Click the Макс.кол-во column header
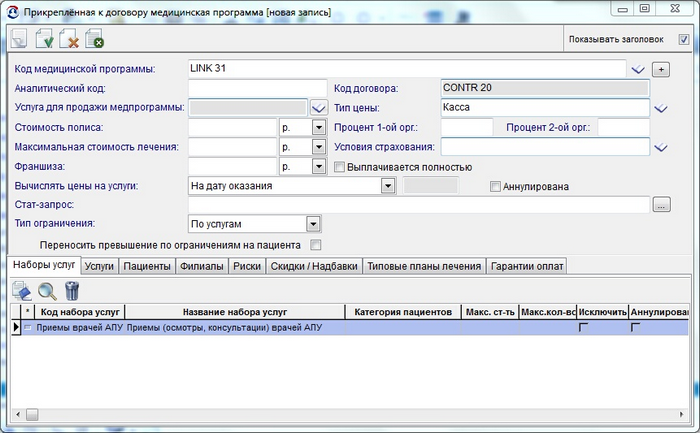 (x=548, y=312)
